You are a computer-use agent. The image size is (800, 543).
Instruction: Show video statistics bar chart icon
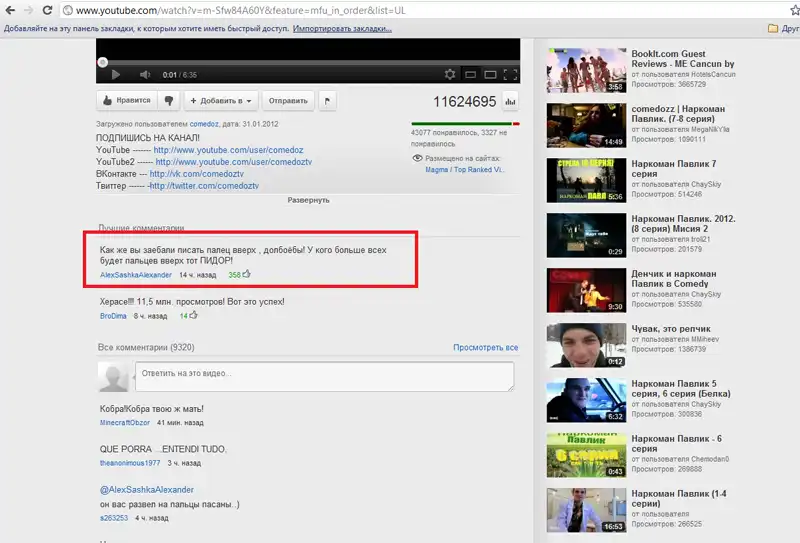pos(510,101)
